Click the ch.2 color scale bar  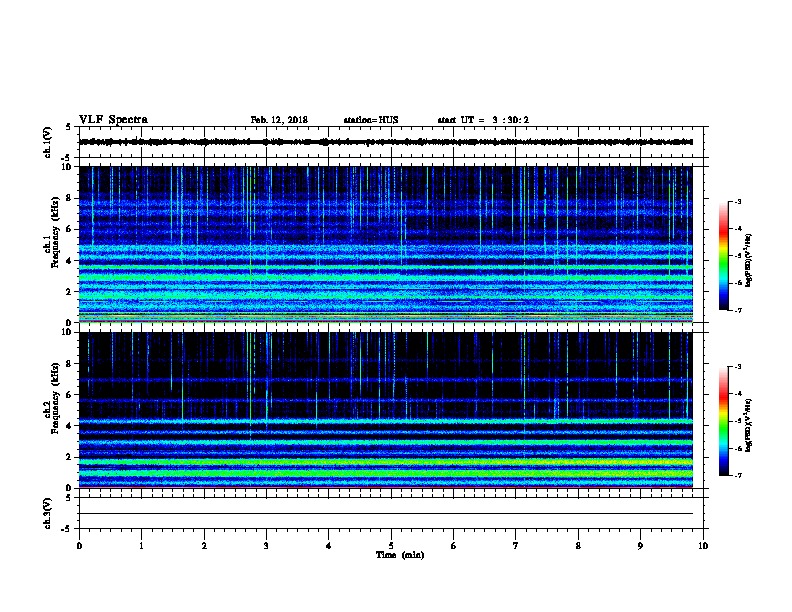(724, 421)
